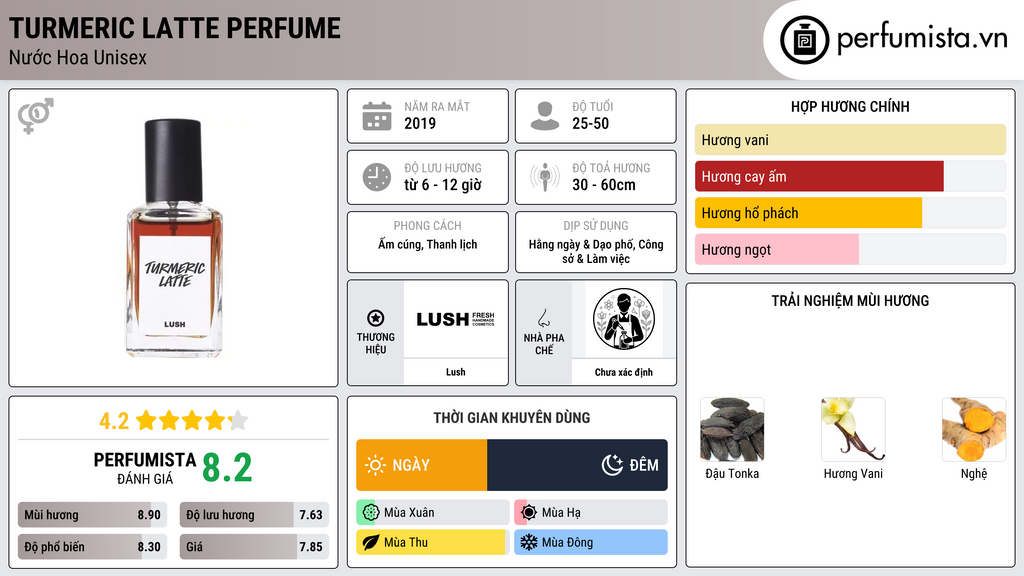
Task: Click the star badge icon above Thương hiệu
Action: [376, 318]
